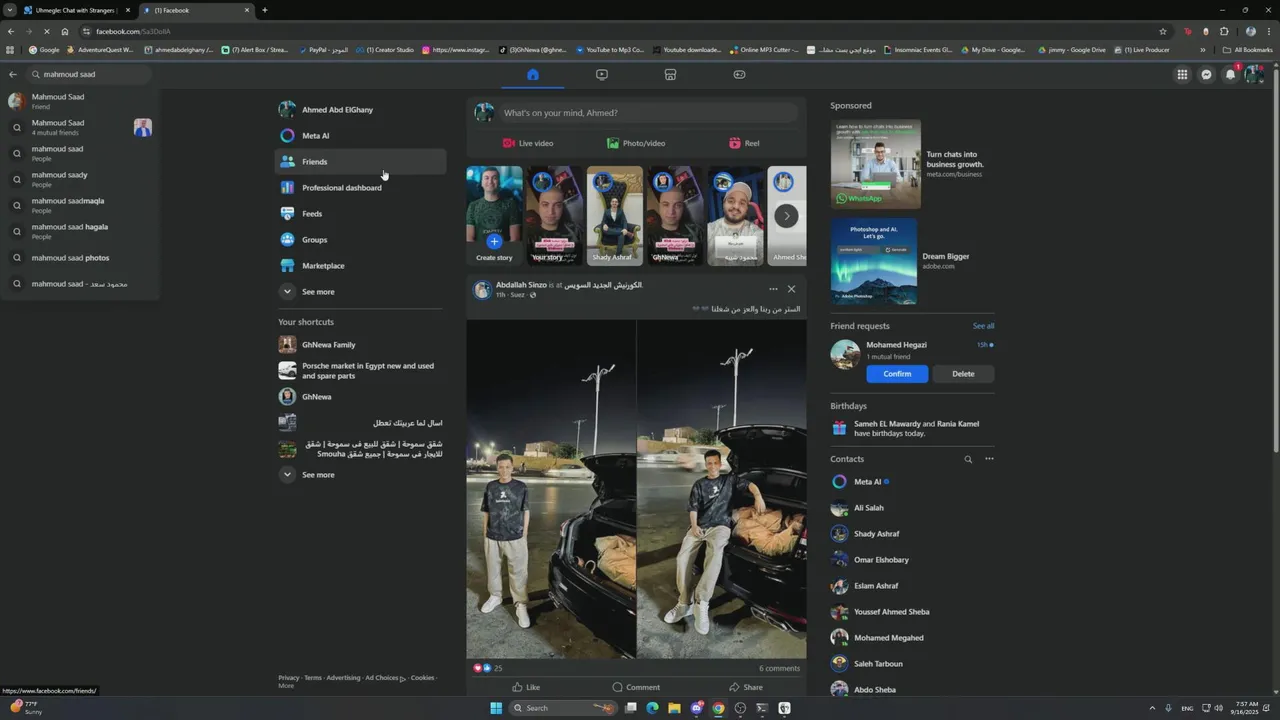Hide the Abdallah Sinzo post with X
Image resolution: width=1280 pixels, height=720 pixels.
point(791,289)
